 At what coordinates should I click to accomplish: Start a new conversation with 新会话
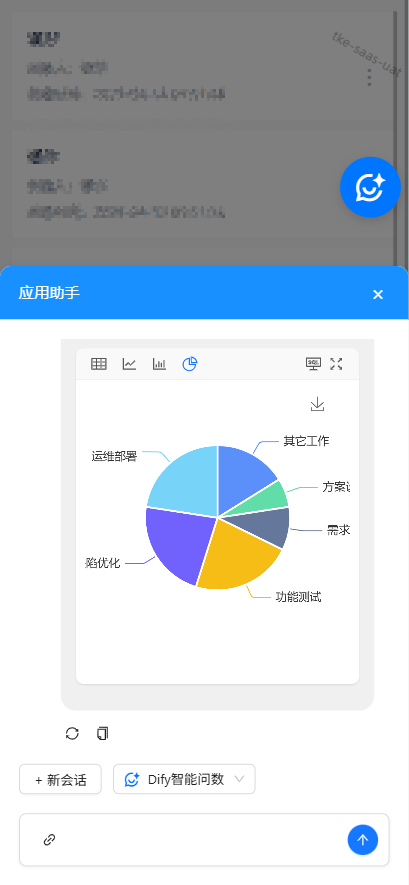coord(60,779)
